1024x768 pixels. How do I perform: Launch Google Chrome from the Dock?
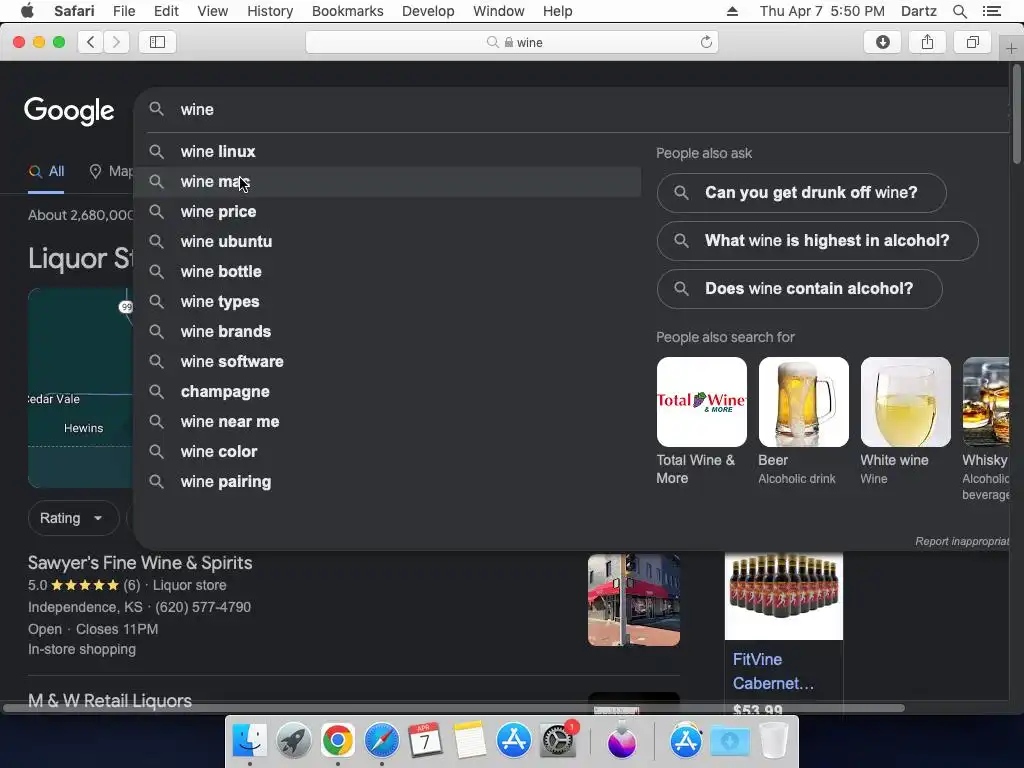point(338,741)
